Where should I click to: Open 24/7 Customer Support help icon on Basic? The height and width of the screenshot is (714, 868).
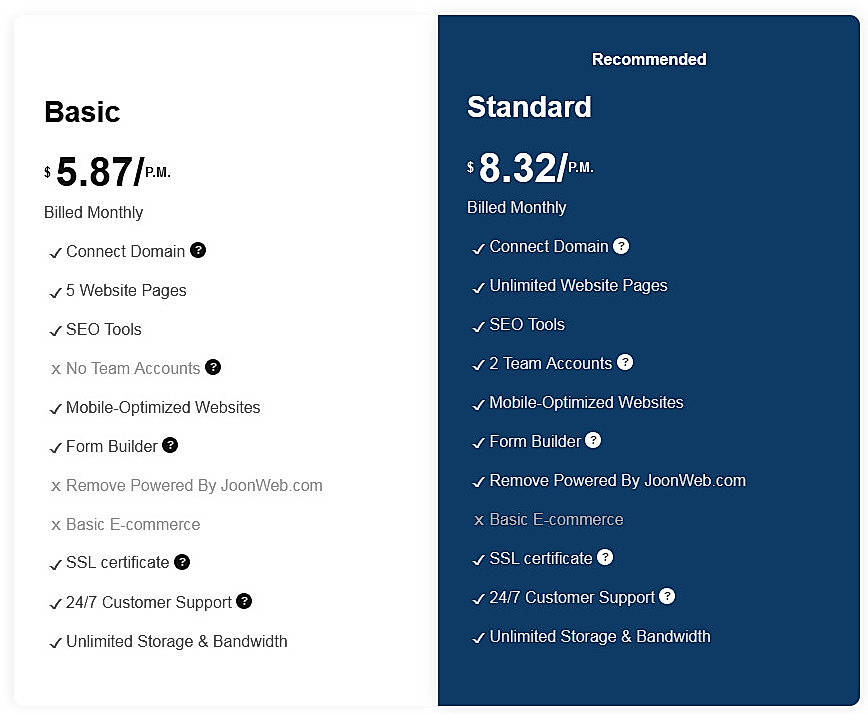(245, 601)
